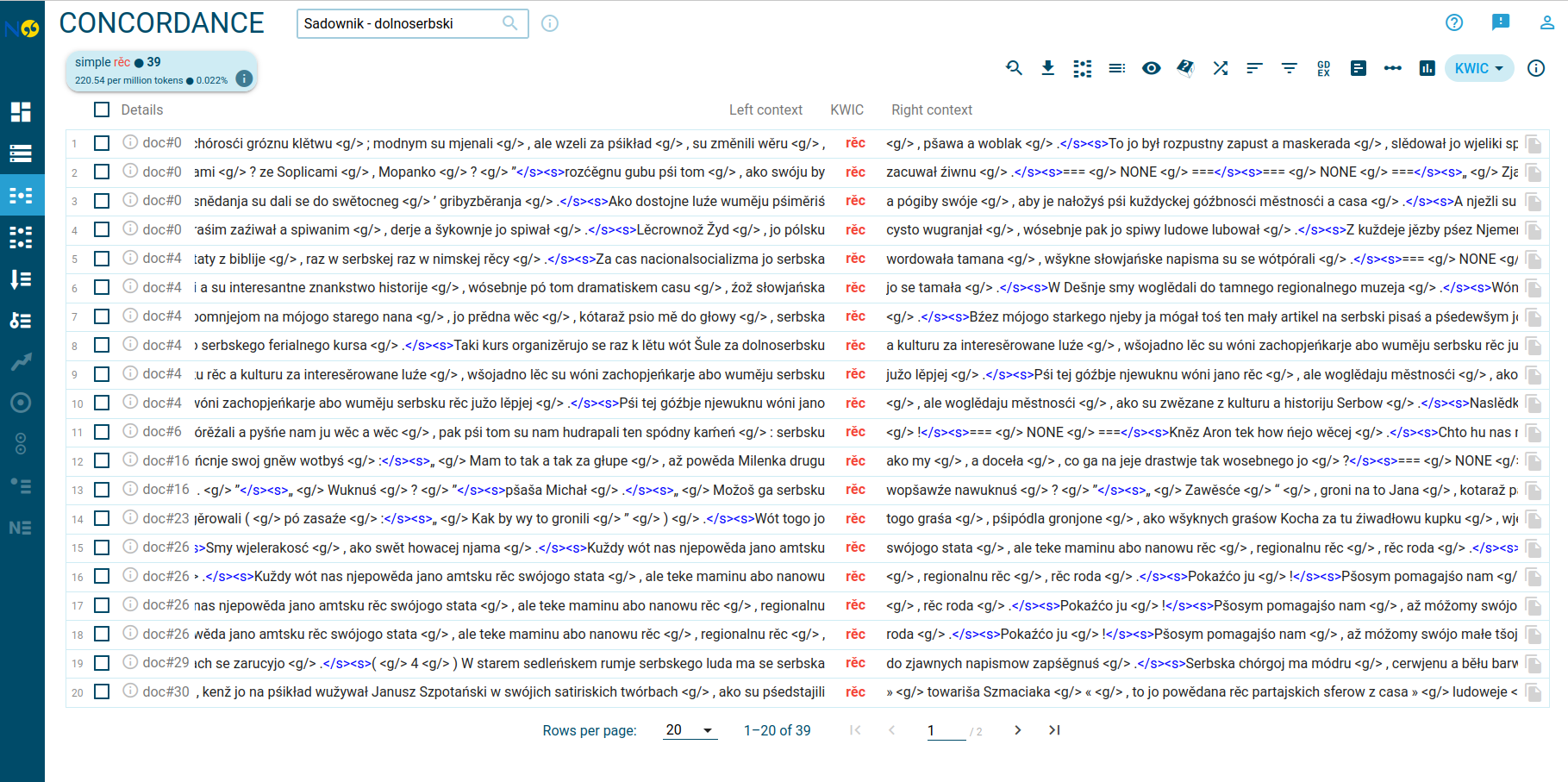Open the keywords sidebar icon with key
Viewport: 1568px width, 782px height.
click(x=21, y=320)
